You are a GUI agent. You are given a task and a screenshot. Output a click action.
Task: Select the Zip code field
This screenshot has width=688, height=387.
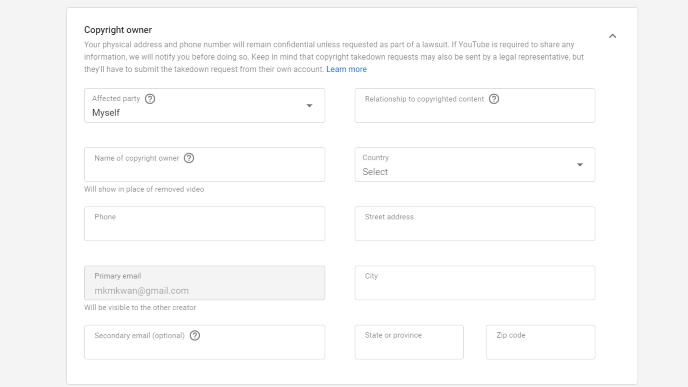click(x=541, y=342)
